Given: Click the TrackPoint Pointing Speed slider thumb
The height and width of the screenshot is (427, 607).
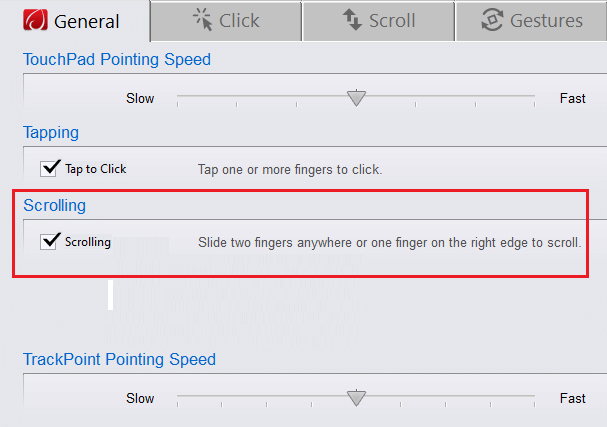Looking at the screenshot, I should point(356,398).
